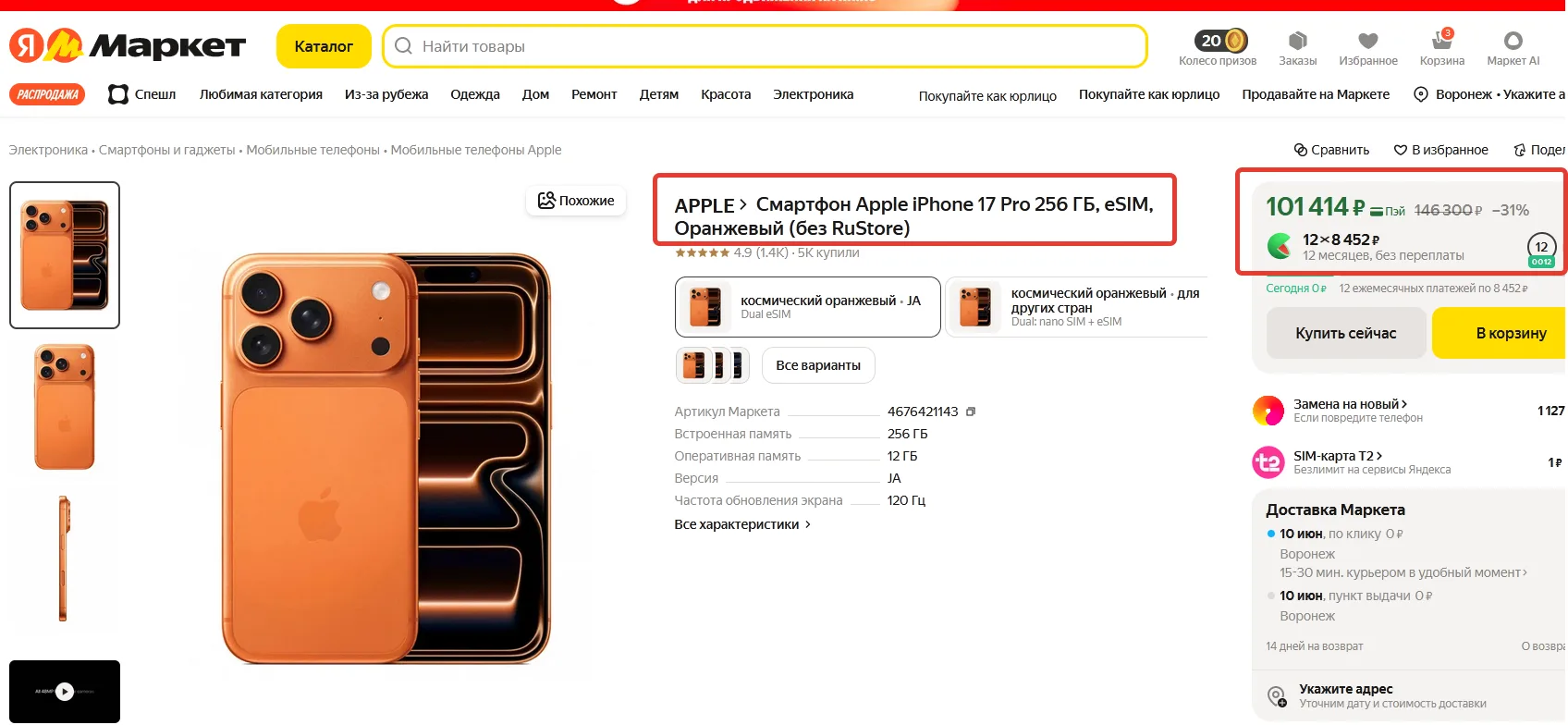Open the main product image
This screenshot has height=725, width=1568.
coord(386,458)
